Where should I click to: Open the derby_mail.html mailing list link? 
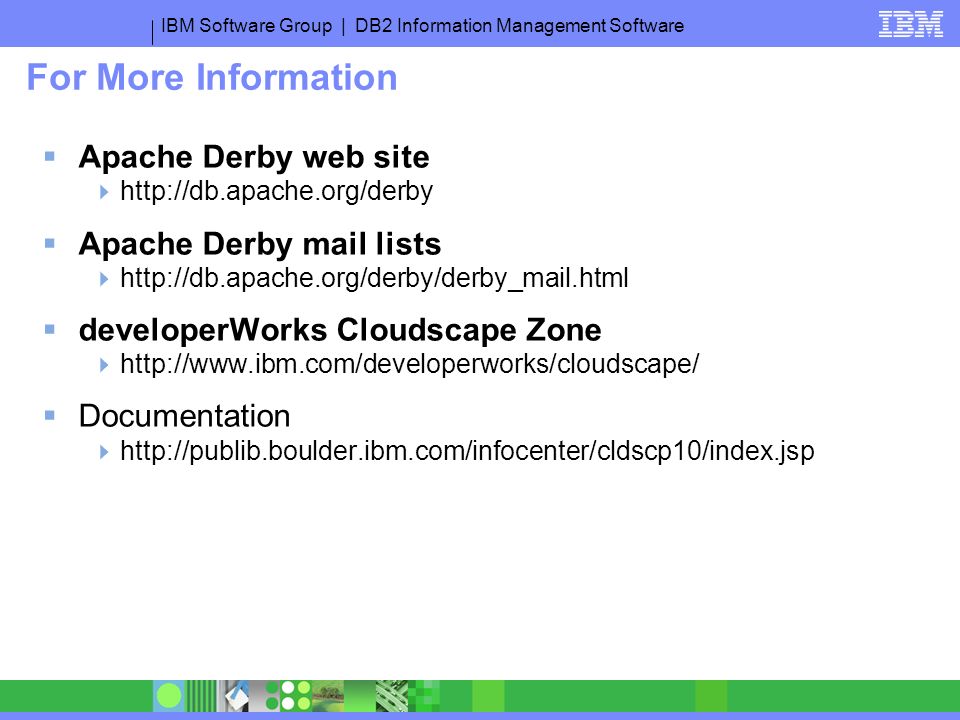374,279
